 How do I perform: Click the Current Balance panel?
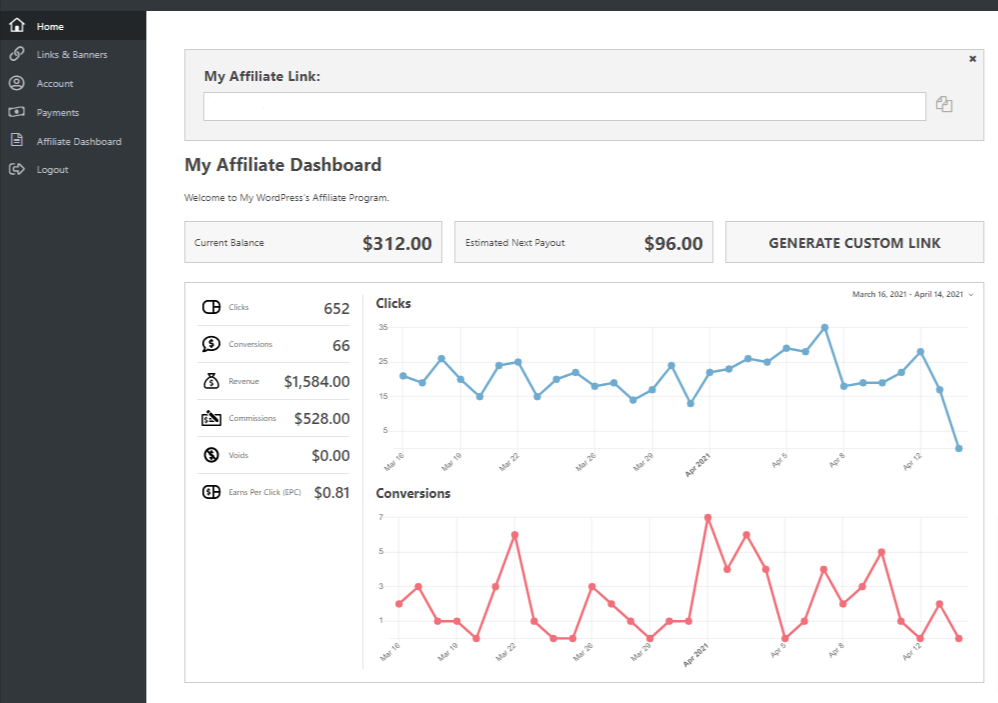click(x=313, y=242)
